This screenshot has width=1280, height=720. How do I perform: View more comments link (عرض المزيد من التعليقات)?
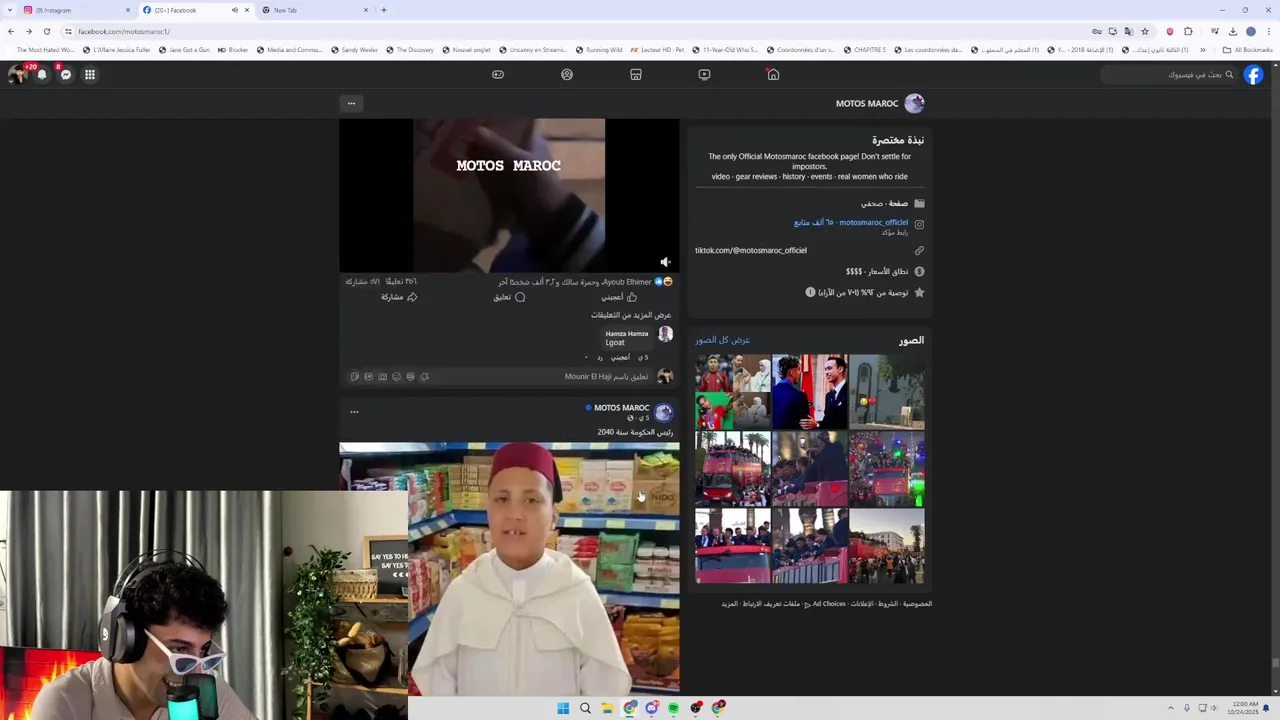pyautogui.click(x=631, y=315)
